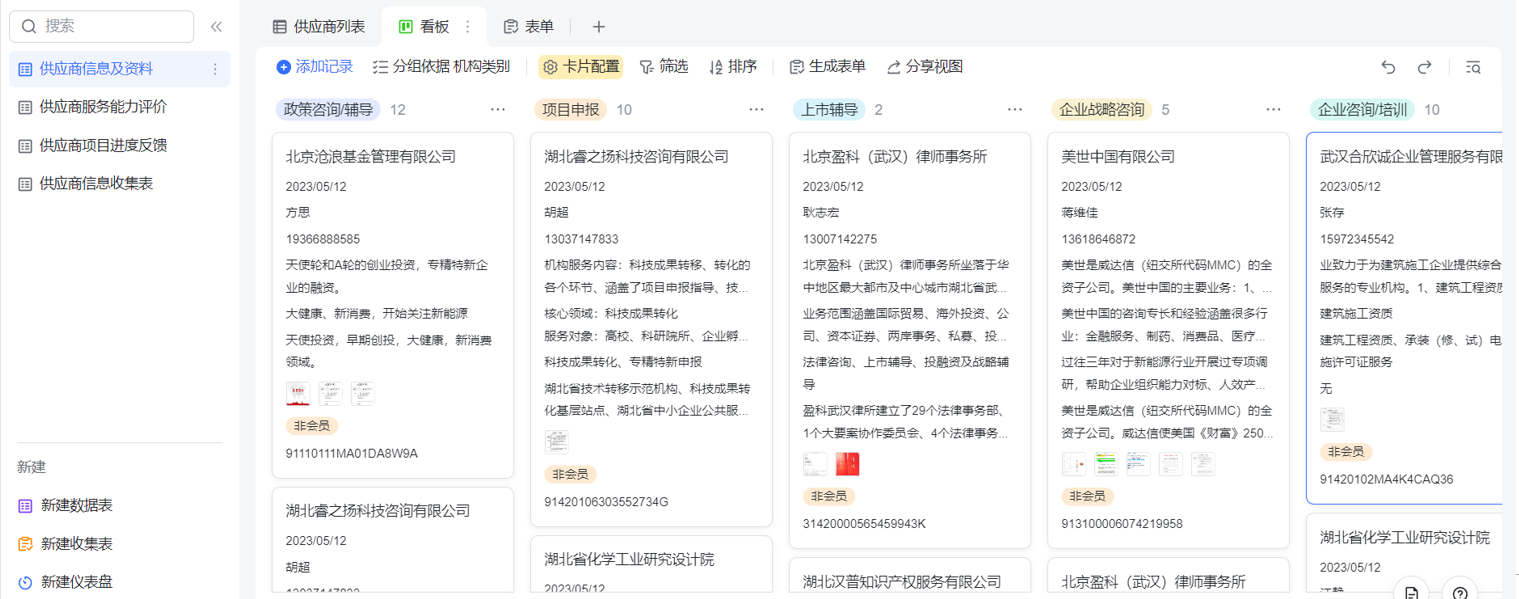
Task: Open 供应商信息收集表 table
Action: [96, 183]
